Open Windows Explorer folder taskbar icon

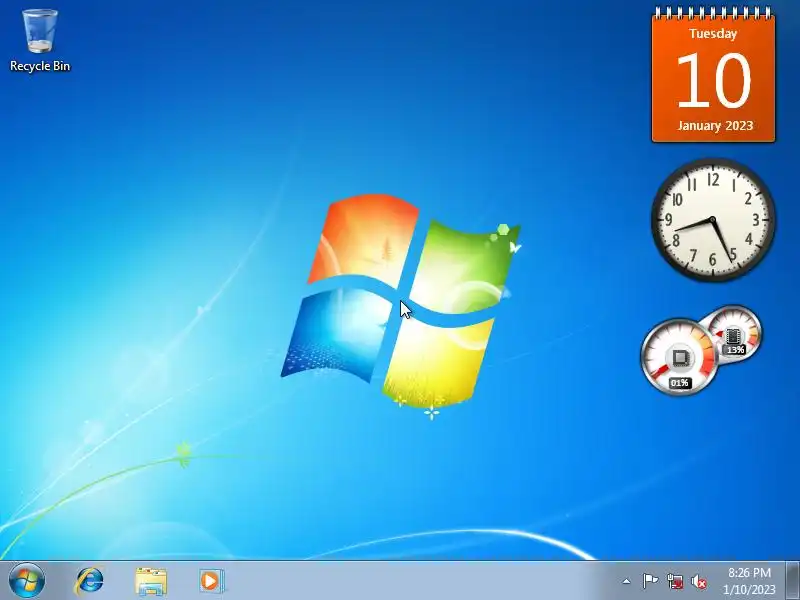click(151, 581)
